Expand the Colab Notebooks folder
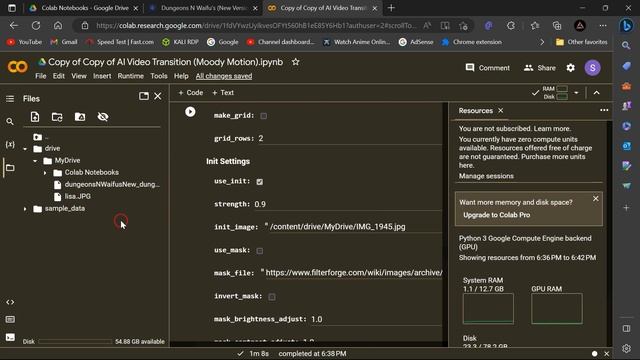Image resolution: width=640 pixels, height=360 pixels. click(45, 173)
